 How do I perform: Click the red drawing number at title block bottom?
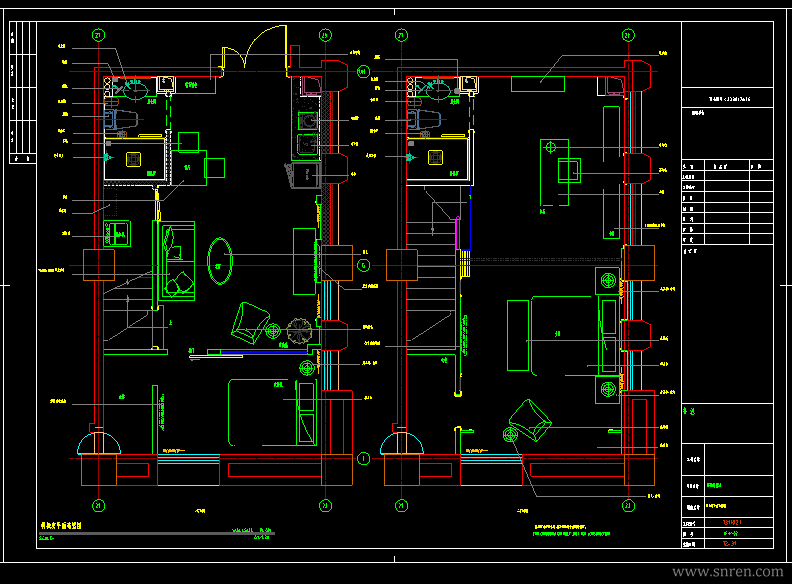tap(729, 544)
